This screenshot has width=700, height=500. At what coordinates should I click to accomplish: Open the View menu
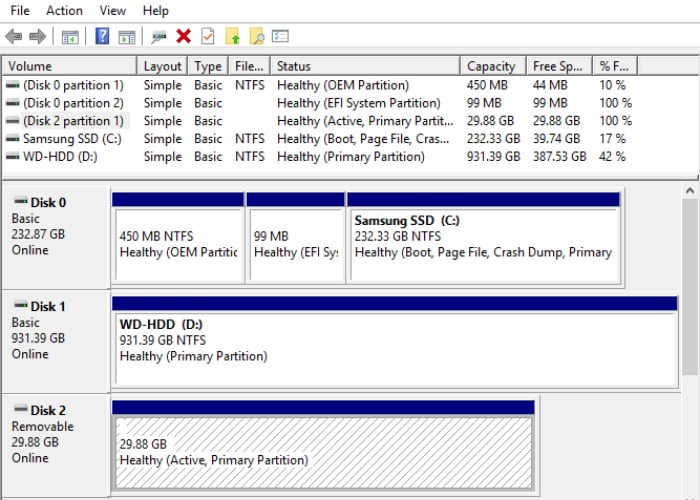(113, 10)
